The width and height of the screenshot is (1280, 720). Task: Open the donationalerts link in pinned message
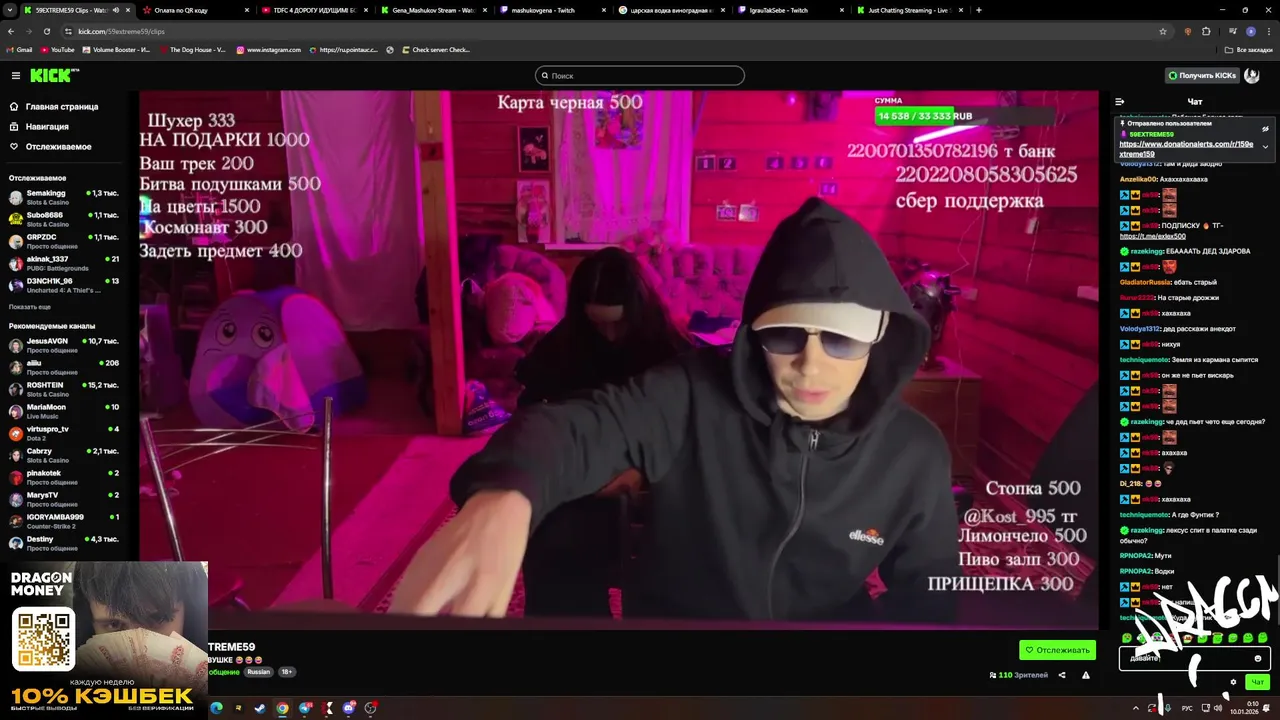(1186, 149)
